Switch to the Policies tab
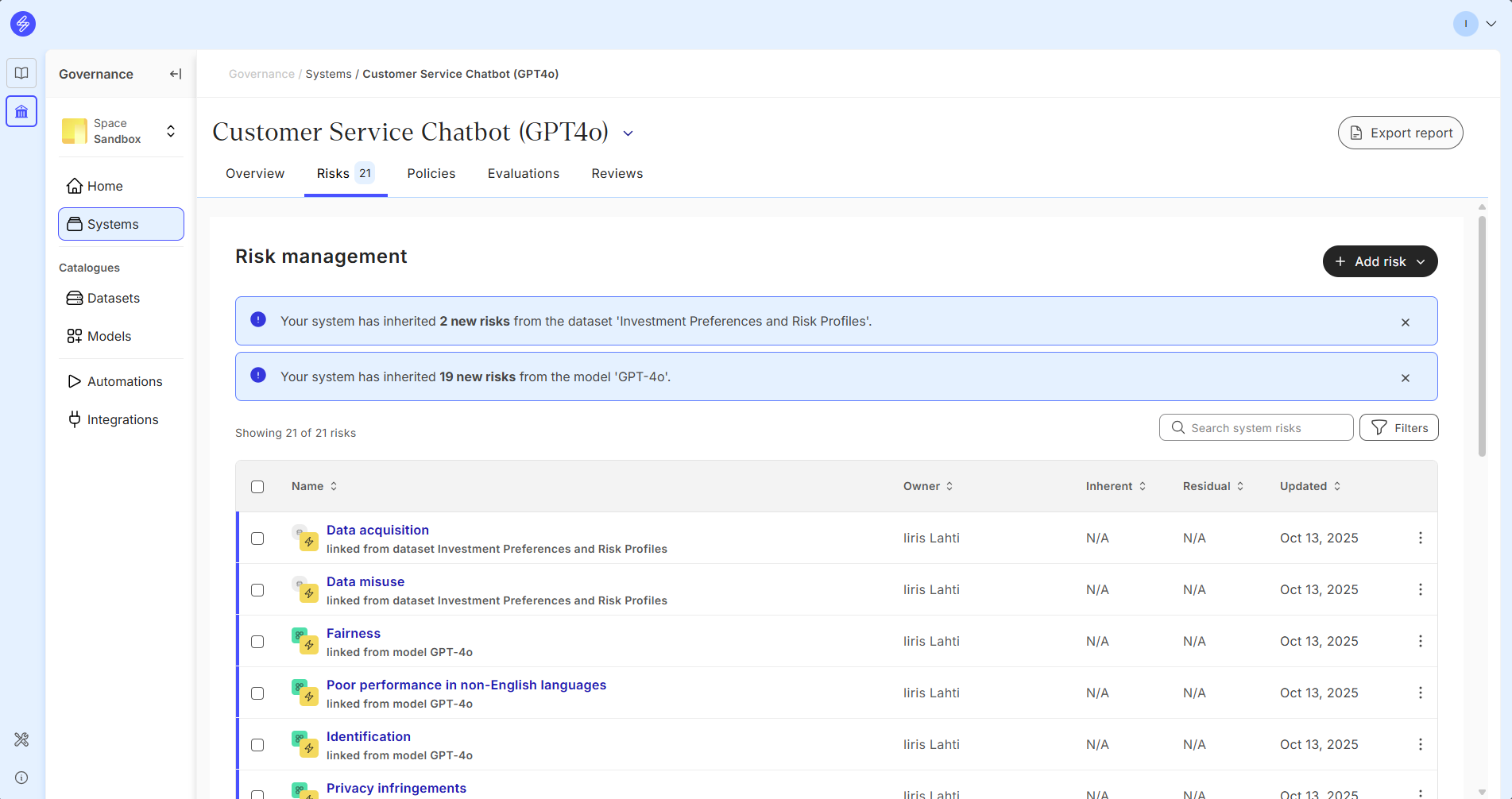Screen dimensions: 1512x799 pyautogui.click(x=431, y=173)
